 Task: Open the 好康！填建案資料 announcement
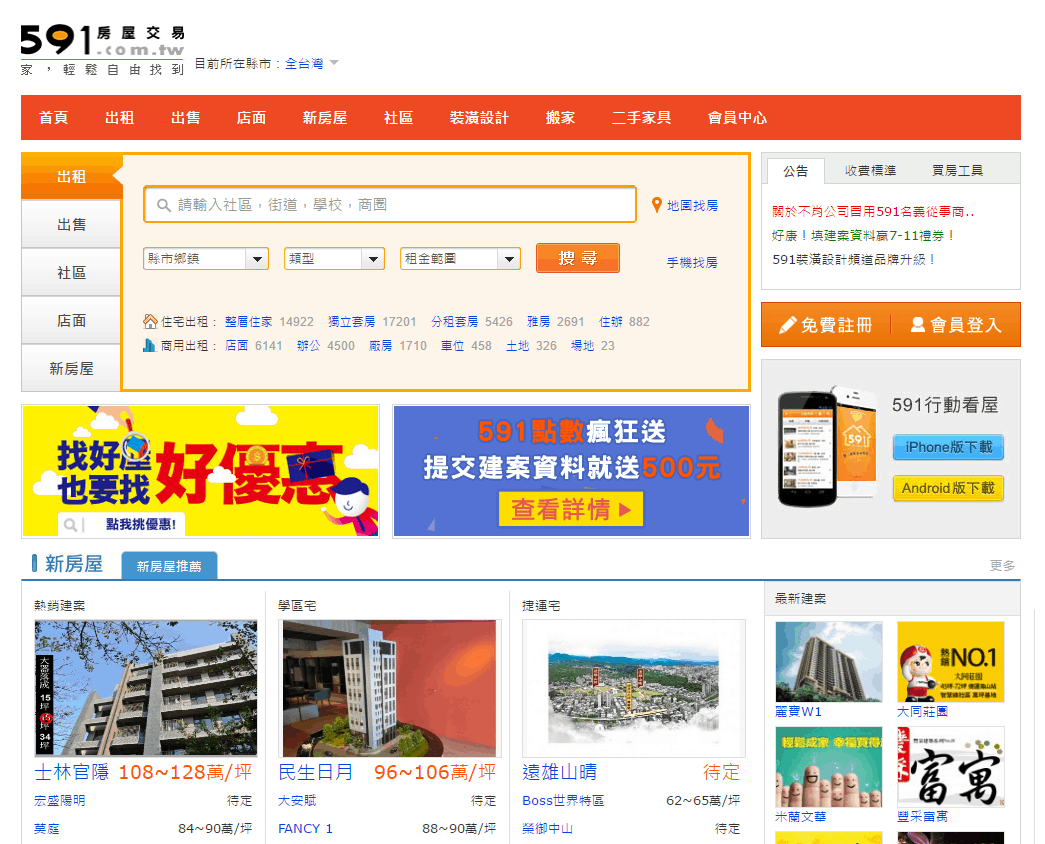[864, 235]
